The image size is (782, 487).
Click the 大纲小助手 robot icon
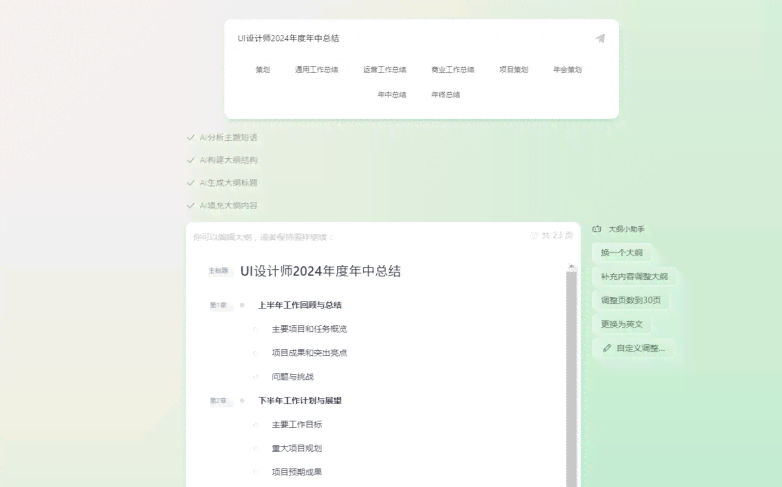coord(596,229)
